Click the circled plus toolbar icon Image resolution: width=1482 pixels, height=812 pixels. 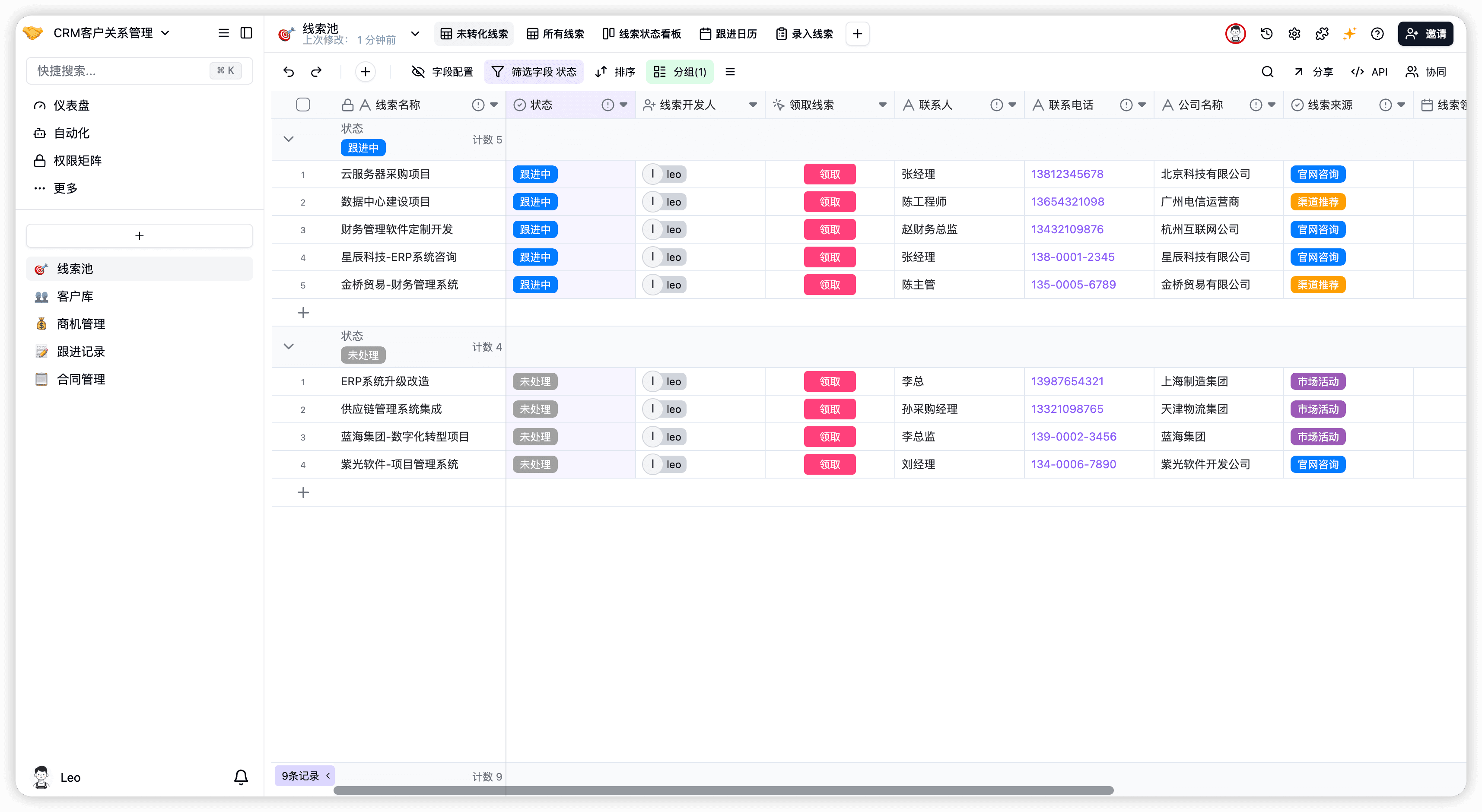click(366, 72)
